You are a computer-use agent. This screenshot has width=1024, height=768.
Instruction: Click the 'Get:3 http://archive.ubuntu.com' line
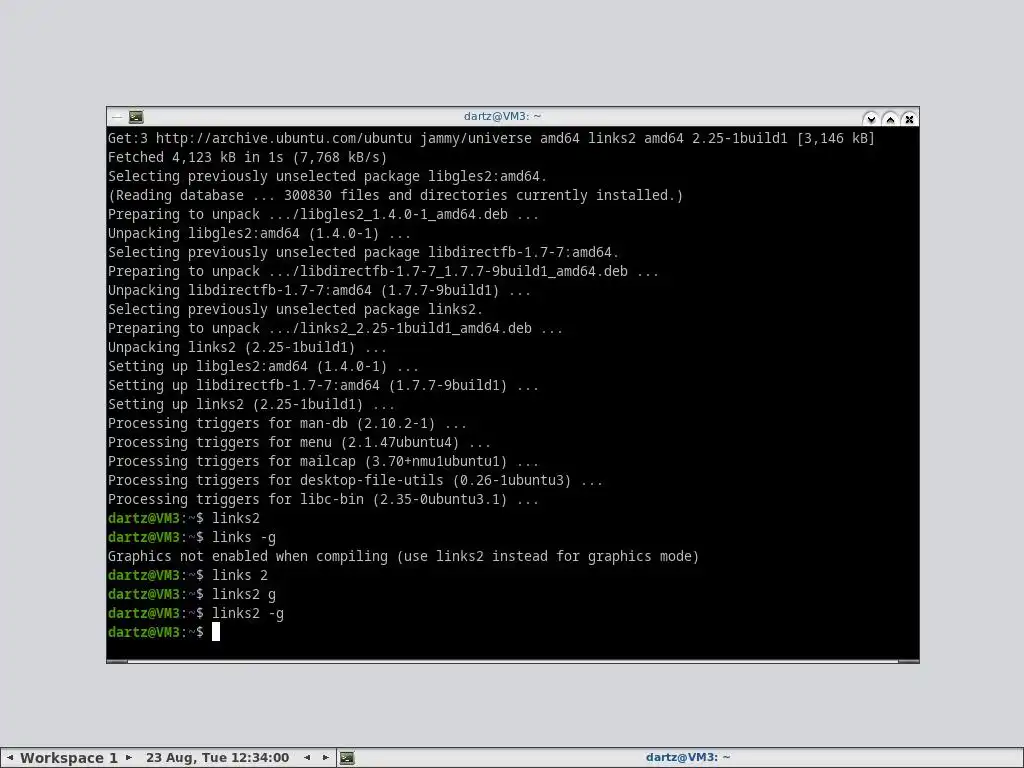point(491,138)
